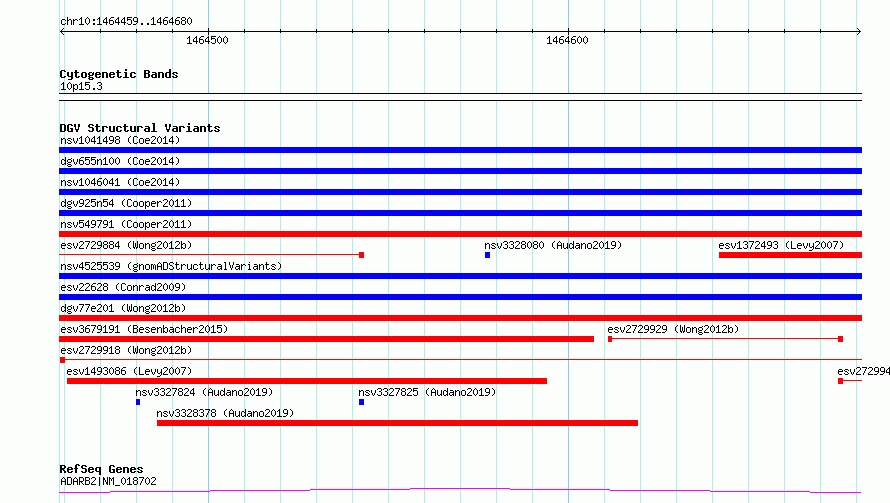Open the dgv77e201 (Wong2012b) red bar
The image size is (890, 503).
[x=460, y=318]
